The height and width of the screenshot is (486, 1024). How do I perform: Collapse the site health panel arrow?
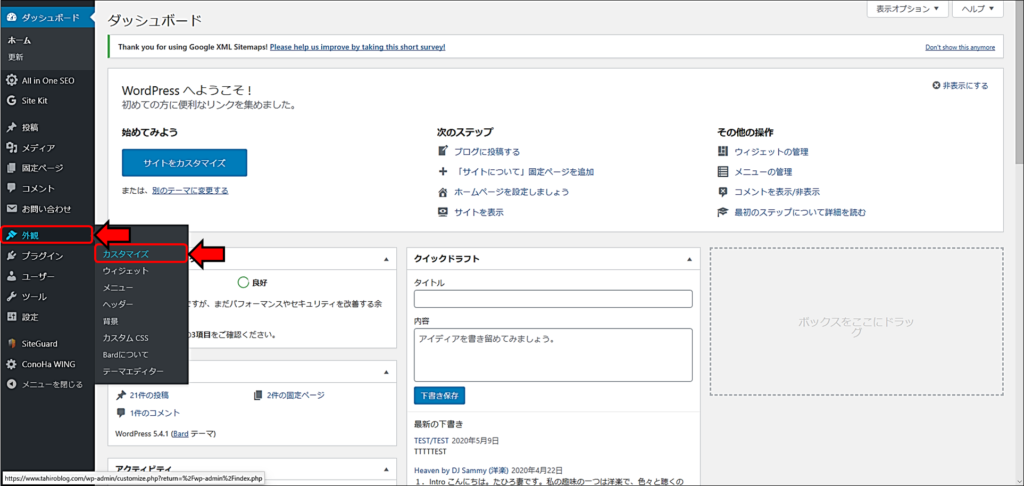[386, 259]
